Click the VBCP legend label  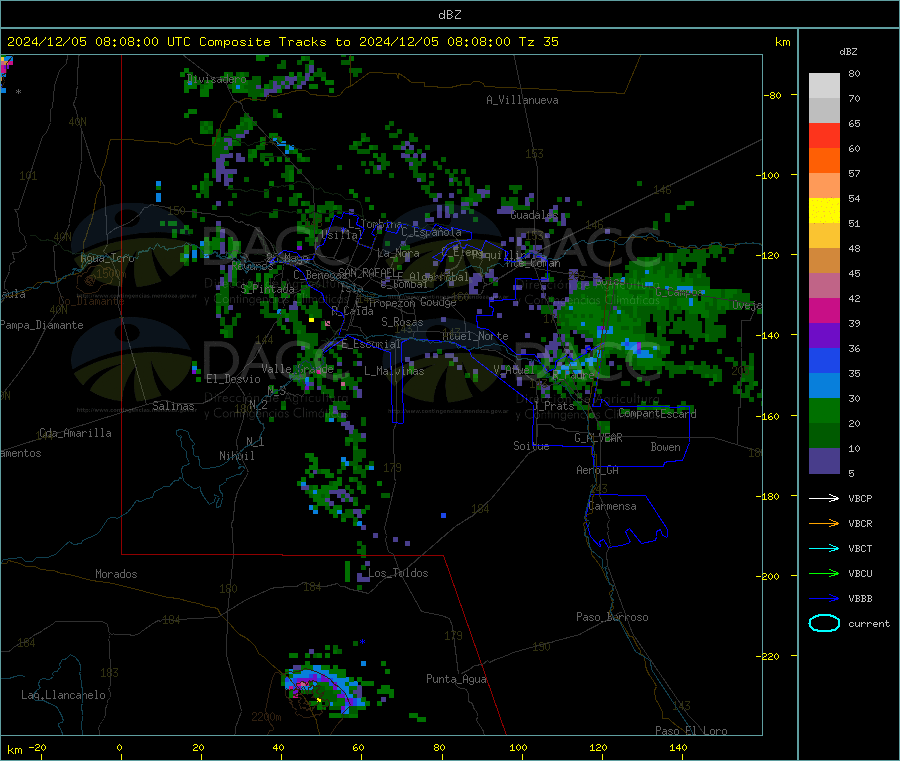(x=860, y=499)
